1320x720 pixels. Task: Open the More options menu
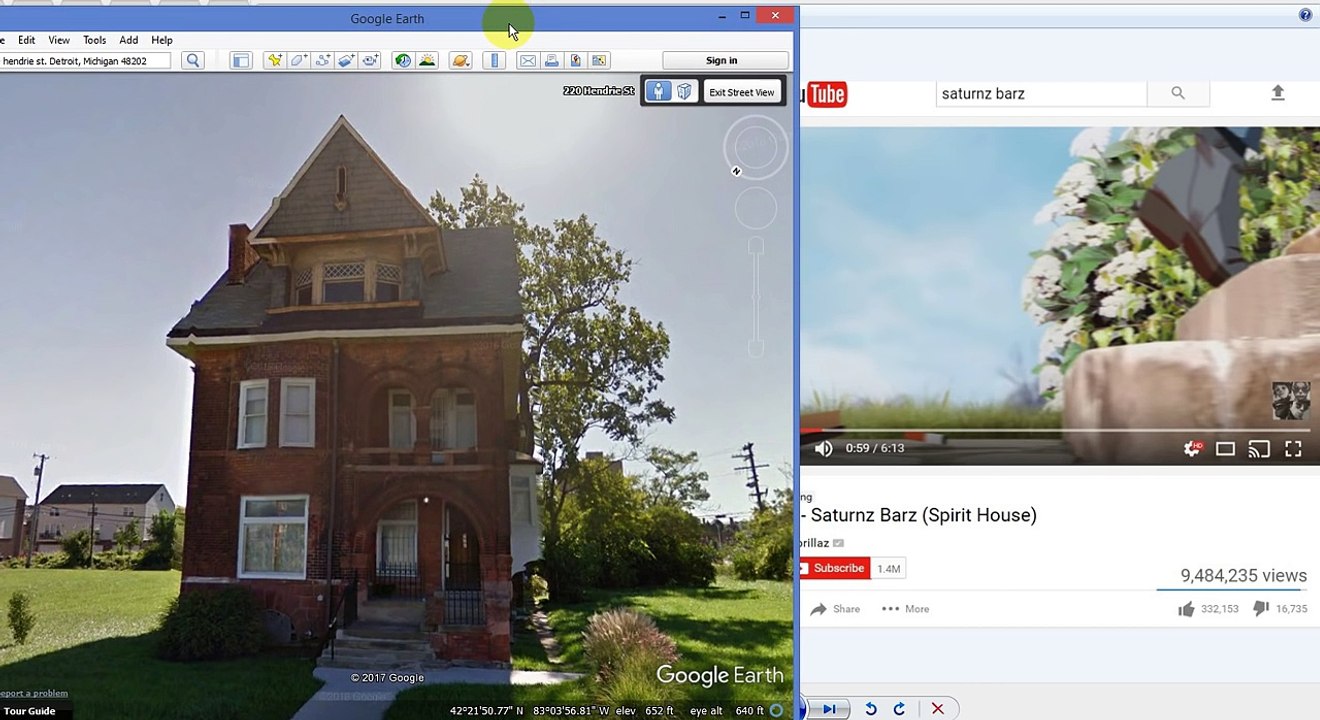click(905, 609)
